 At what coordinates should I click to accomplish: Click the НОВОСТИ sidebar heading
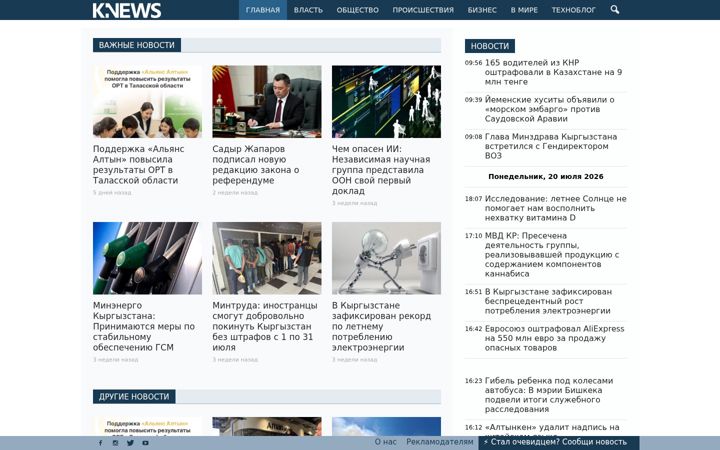(489, 46)
